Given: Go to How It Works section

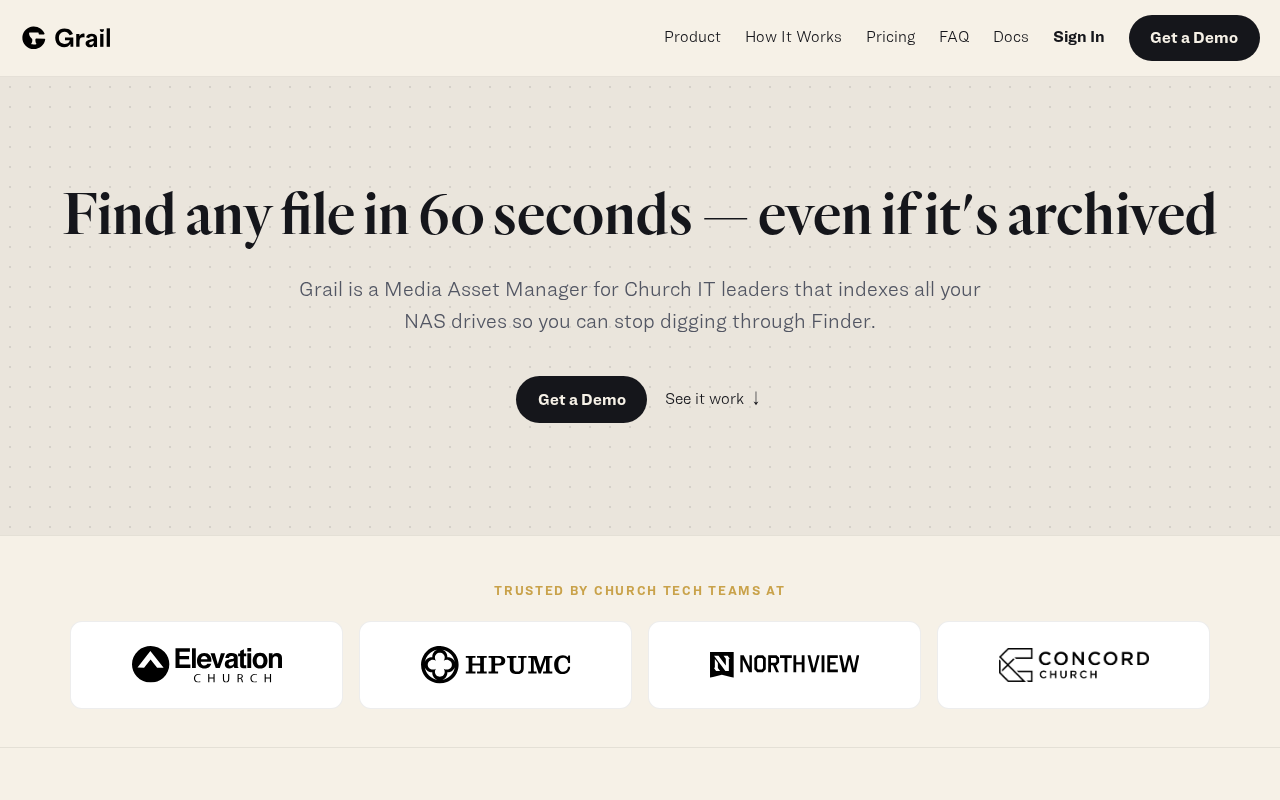Looking at the screenshot, I should [793, 37].
